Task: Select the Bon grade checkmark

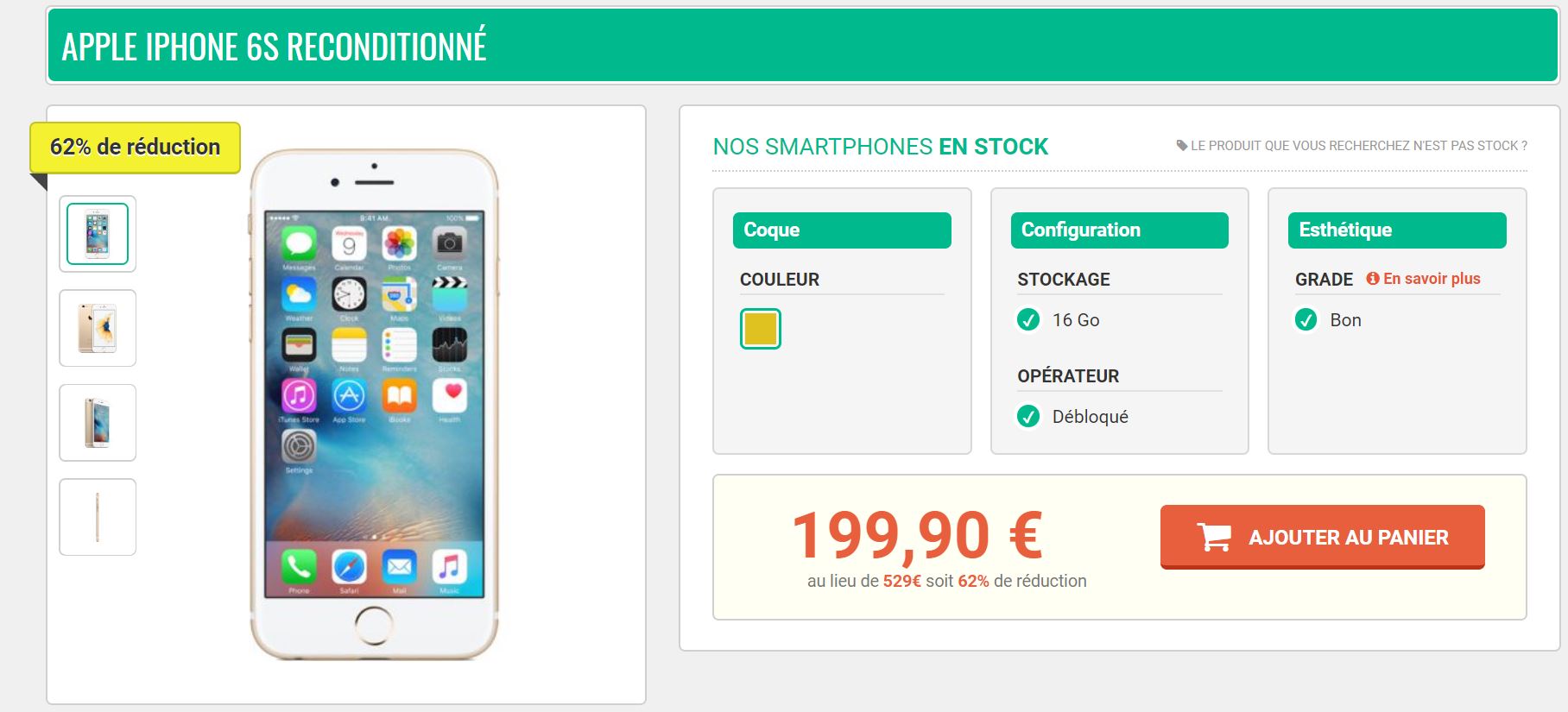Action: point(1306,320)
